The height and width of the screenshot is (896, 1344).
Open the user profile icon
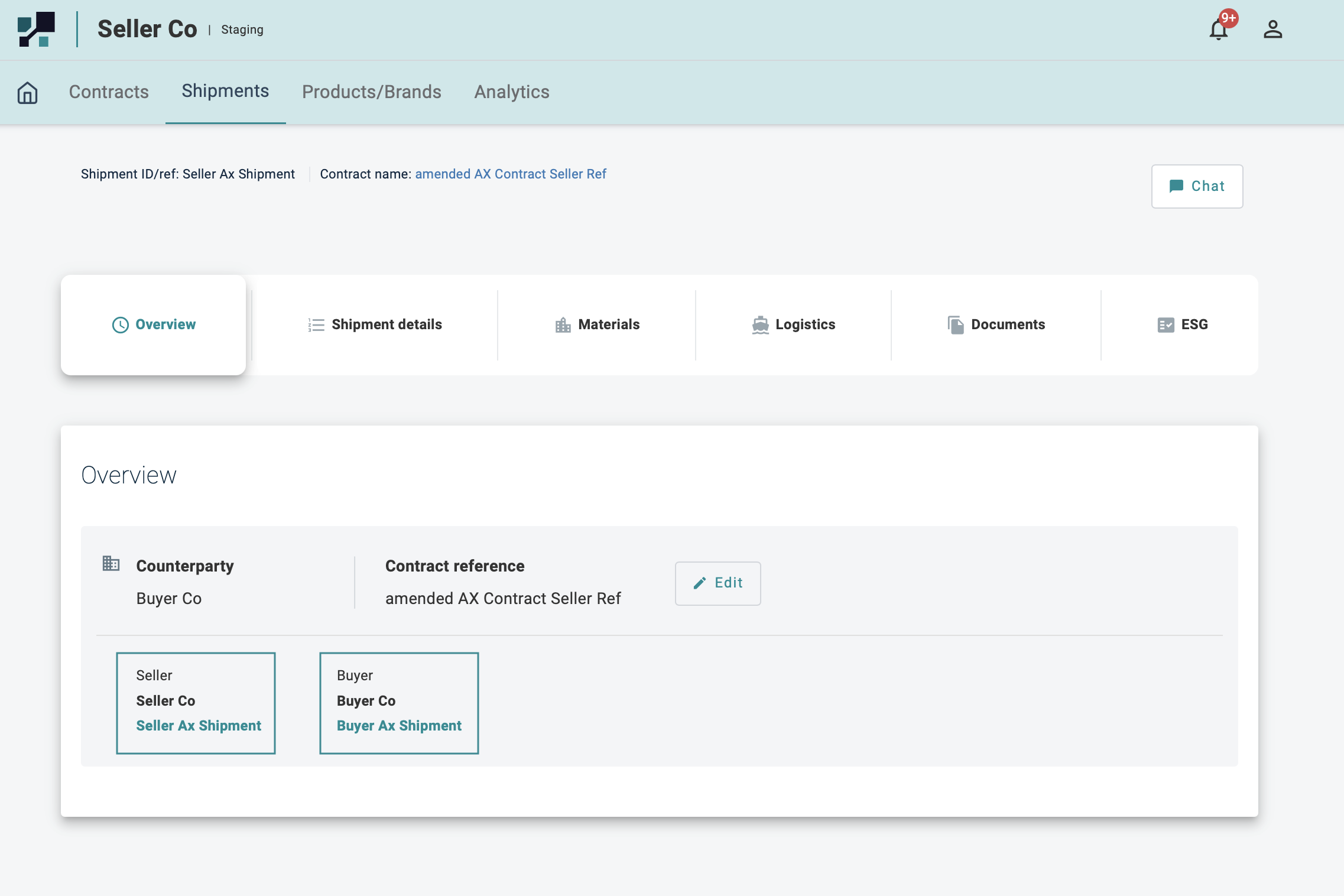(x=1272, y=30)
